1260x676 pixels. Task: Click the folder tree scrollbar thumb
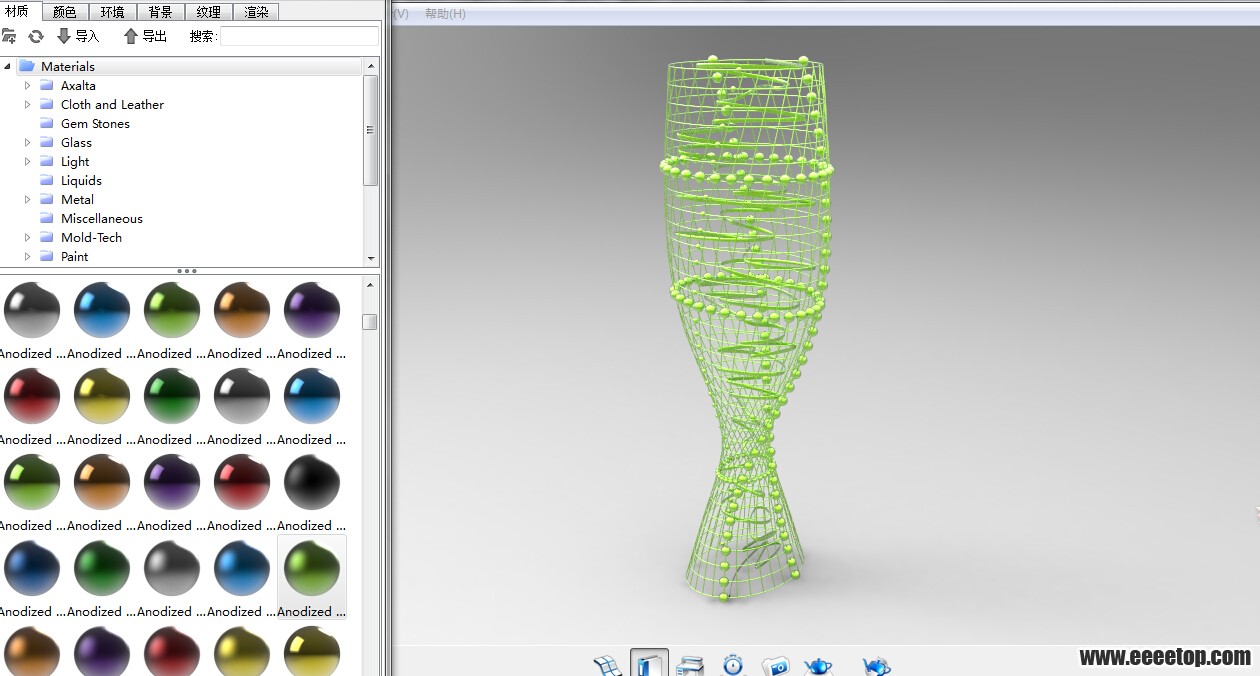coord(371,130)
